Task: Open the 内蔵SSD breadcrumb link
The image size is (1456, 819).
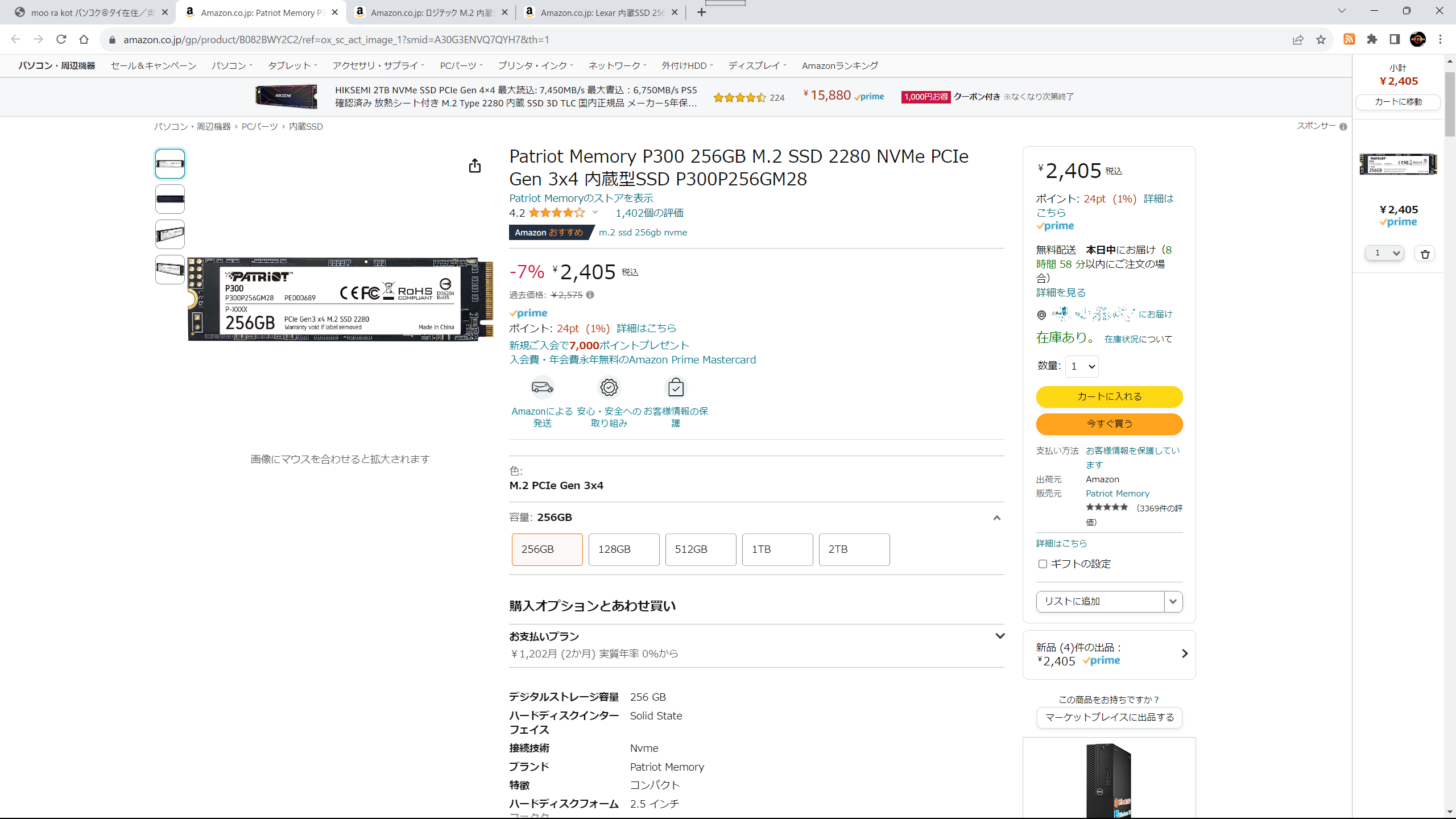Action: coord(306,126)
